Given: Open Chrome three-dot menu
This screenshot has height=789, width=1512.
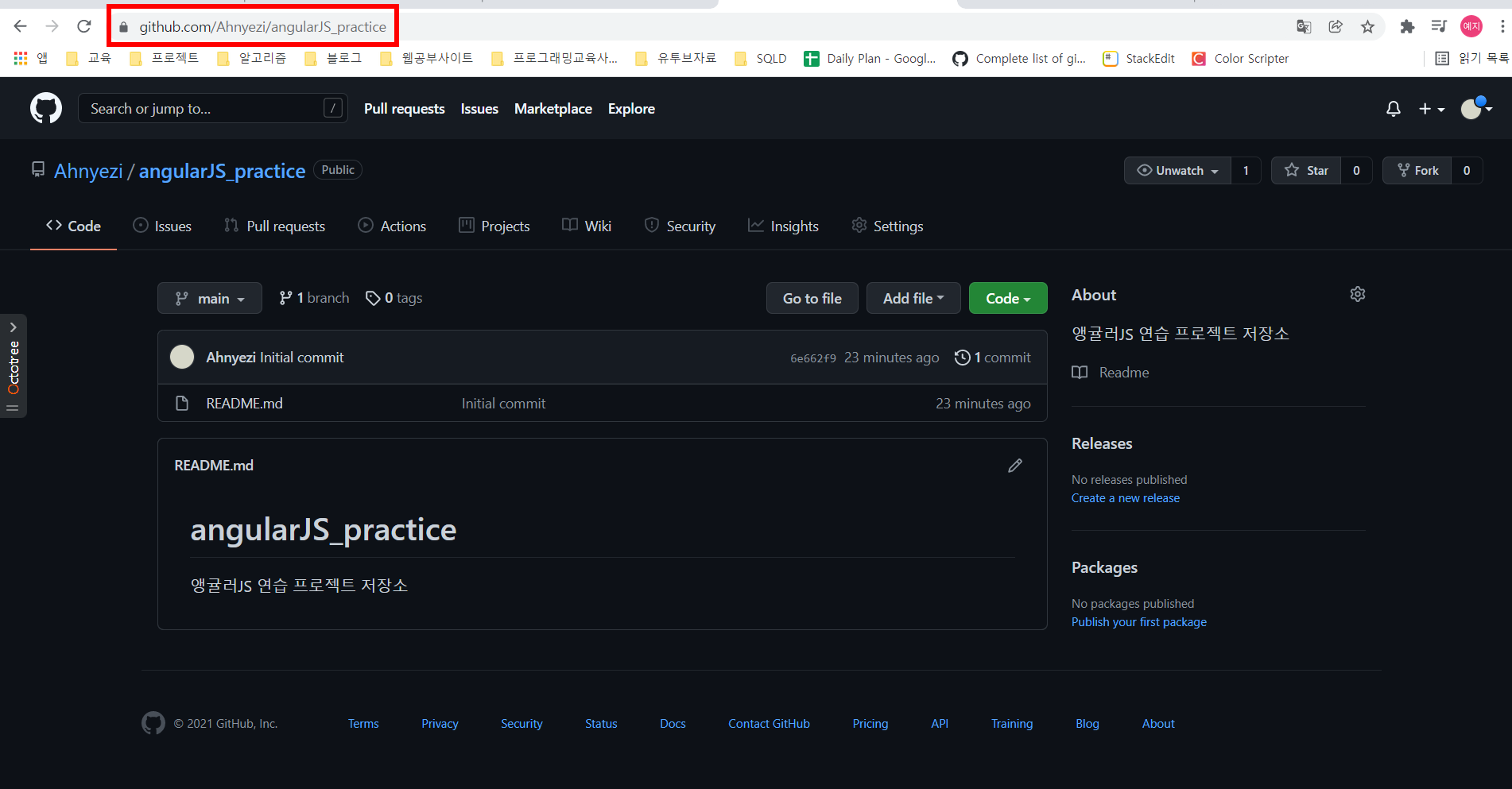Looking at the screenshot, I should click(1502, 27).
